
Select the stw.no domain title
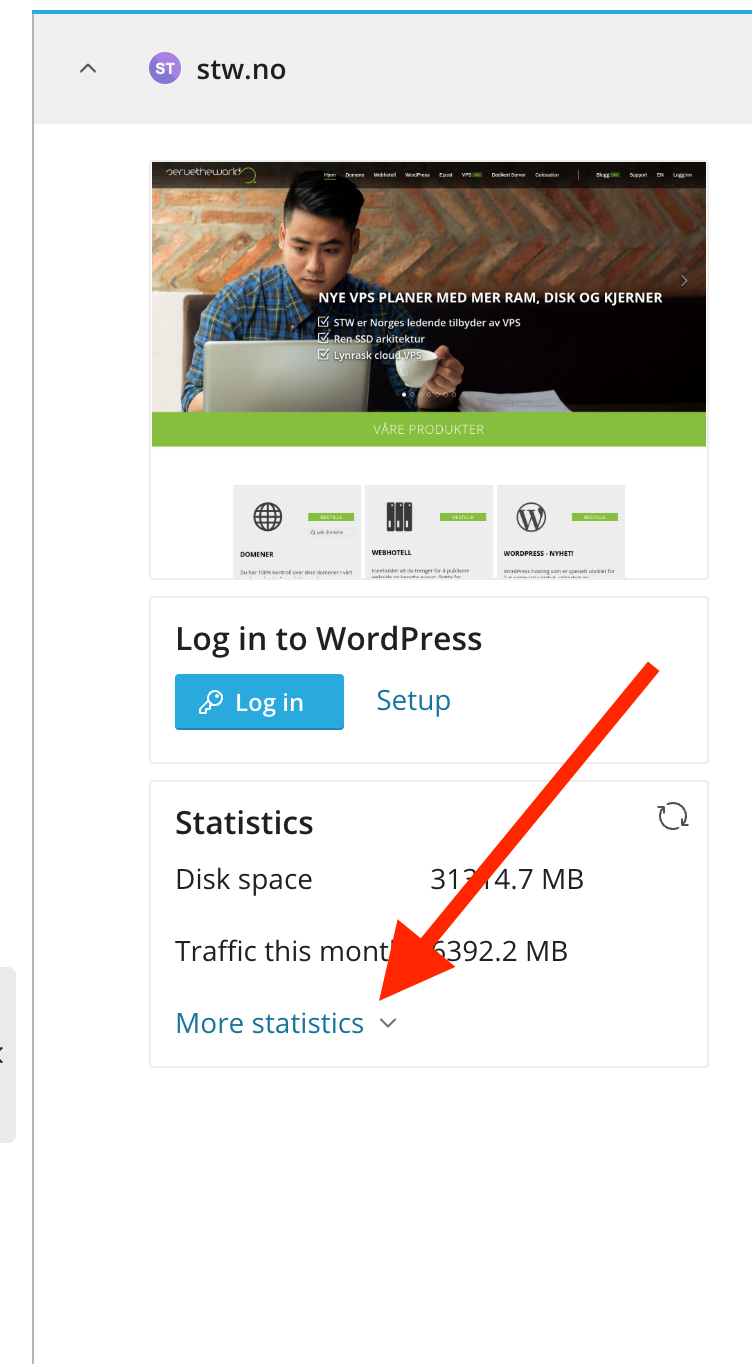click(241, 69)
